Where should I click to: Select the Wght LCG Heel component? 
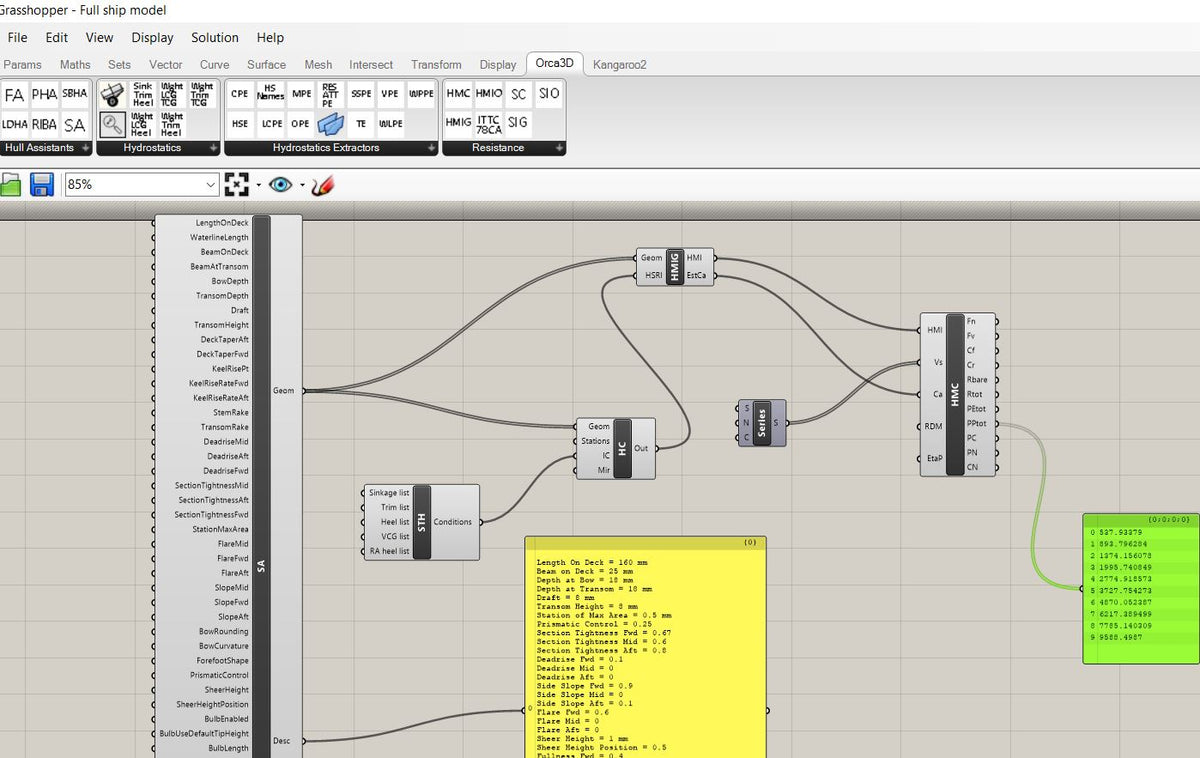point(142,125)
